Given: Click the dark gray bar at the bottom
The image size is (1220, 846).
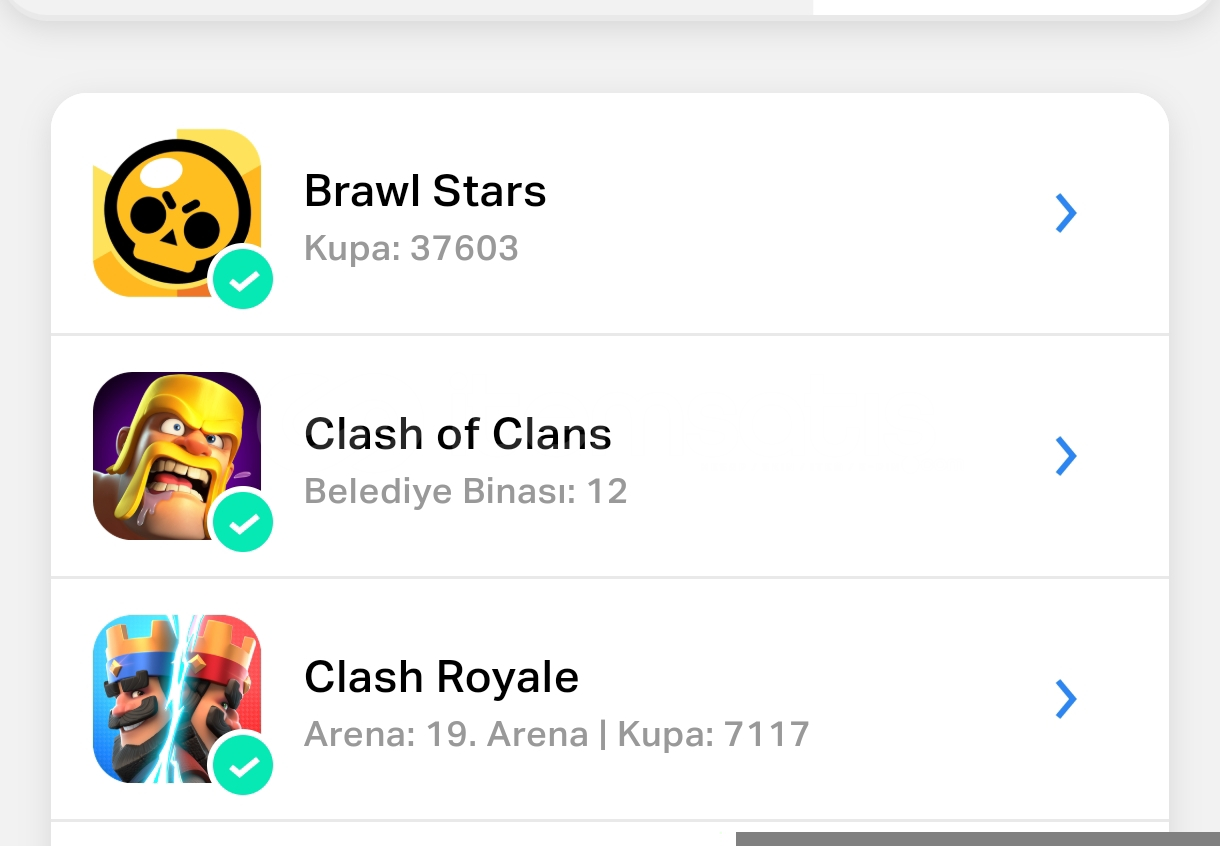Looking at the screenshot, I should [x=978, y=839].
